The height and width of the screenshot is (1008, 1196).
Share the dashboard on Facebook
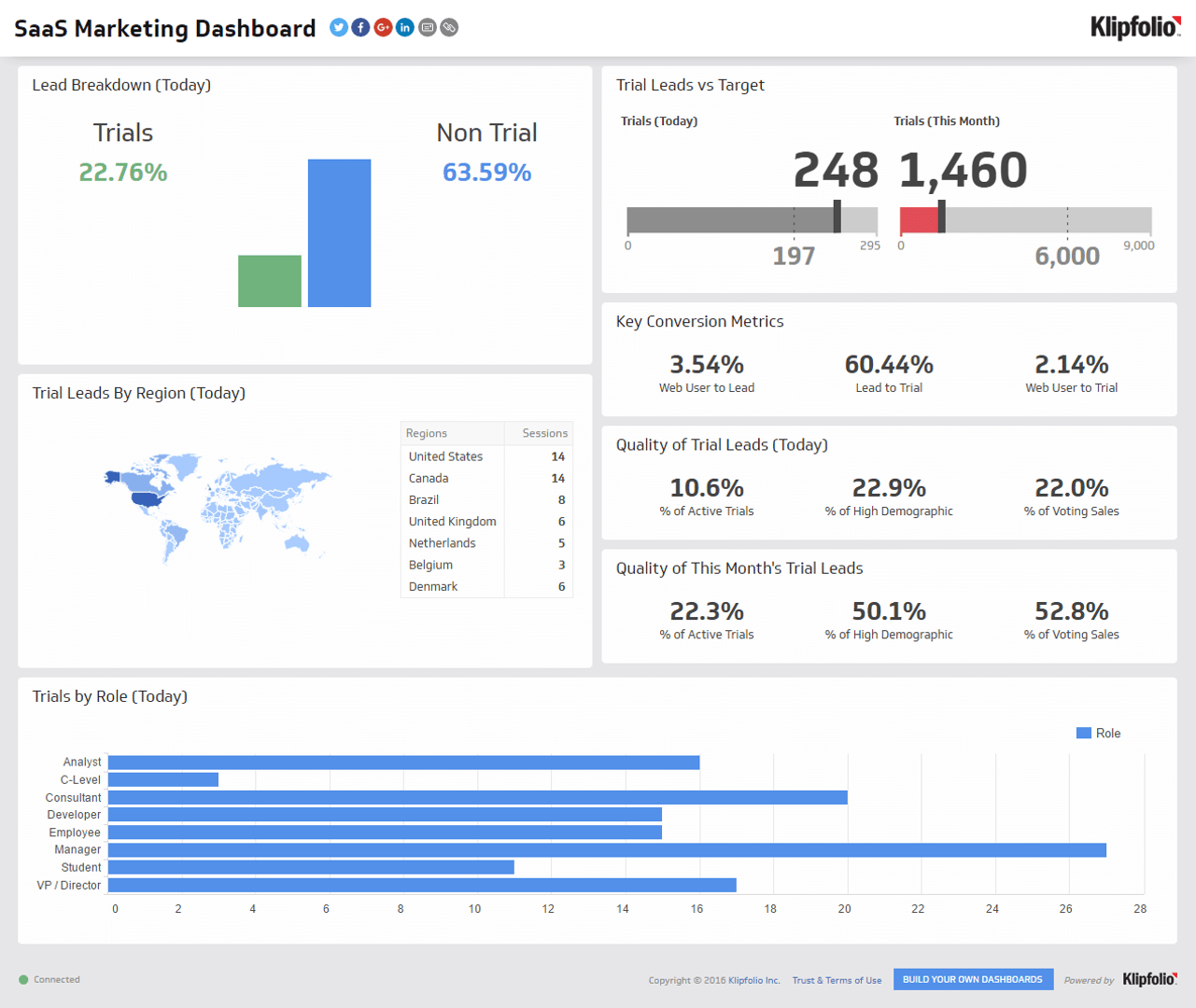360,27
